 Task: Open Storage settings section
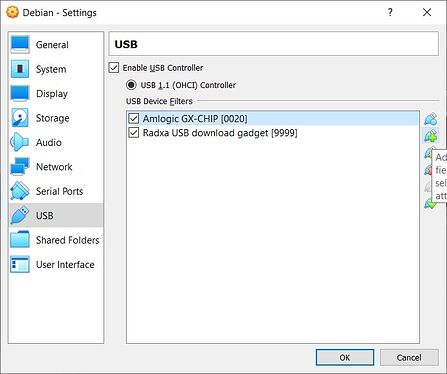click(x=56, y=118)
